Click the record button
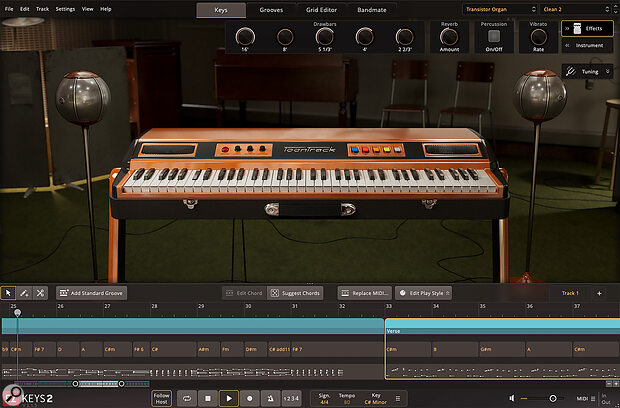The height and width of the screenshot is (408, 620). 250,399
